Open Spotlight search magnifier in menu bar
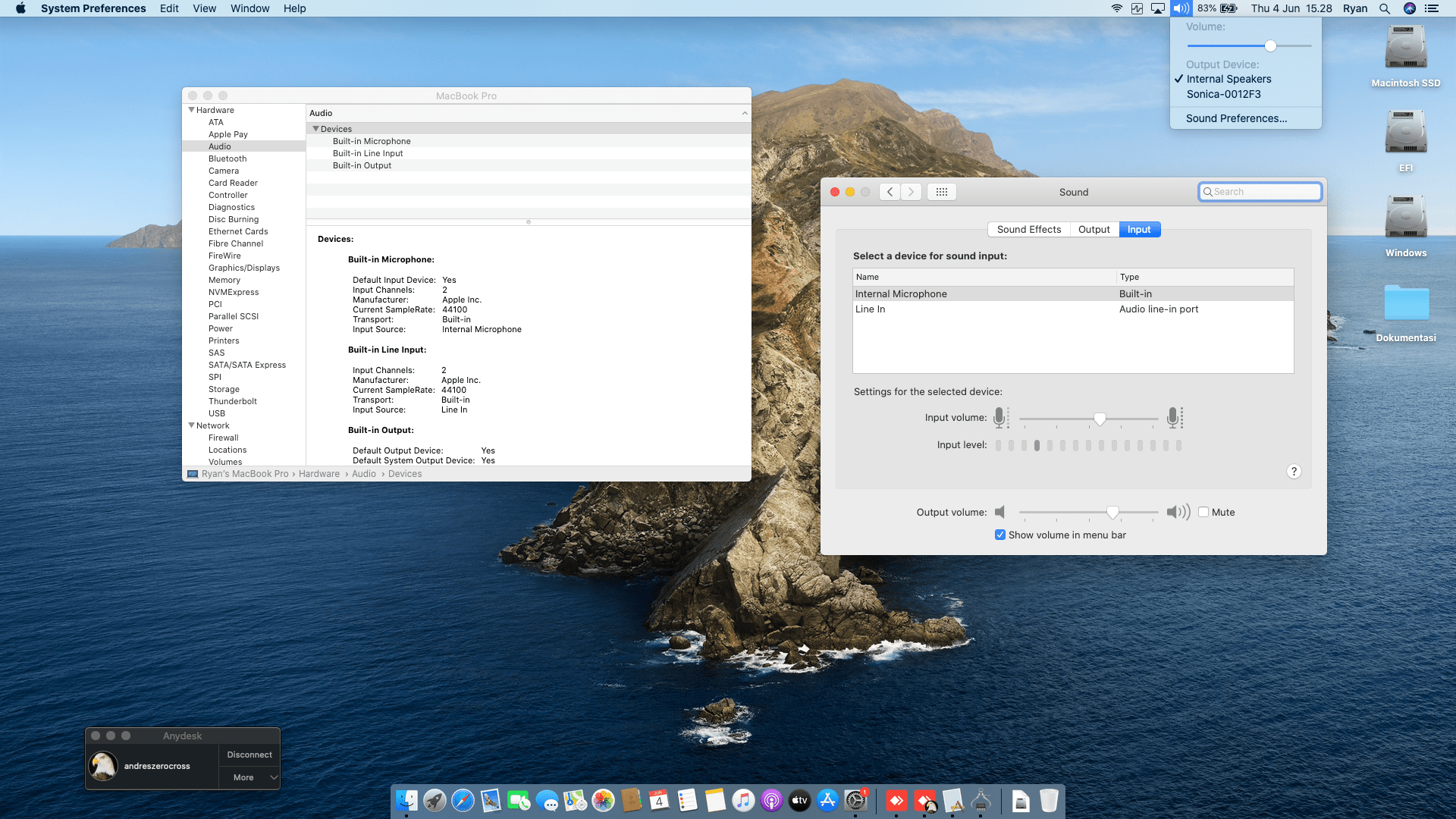Image resolution: width=1456 pixels, height=819 pixels. pyautogui.click(x=1384, y=8)
